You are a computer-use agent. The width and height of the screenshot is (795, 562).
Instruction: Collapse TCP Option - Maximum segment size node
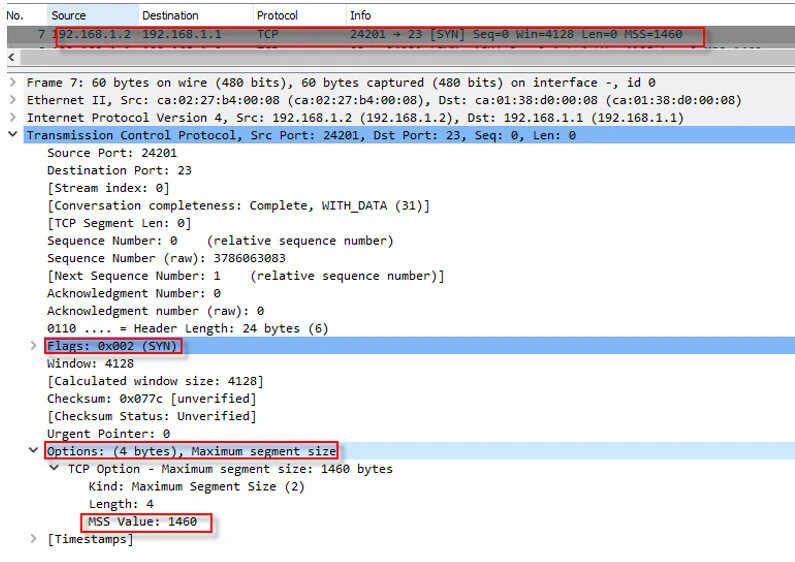pos(55,469)
